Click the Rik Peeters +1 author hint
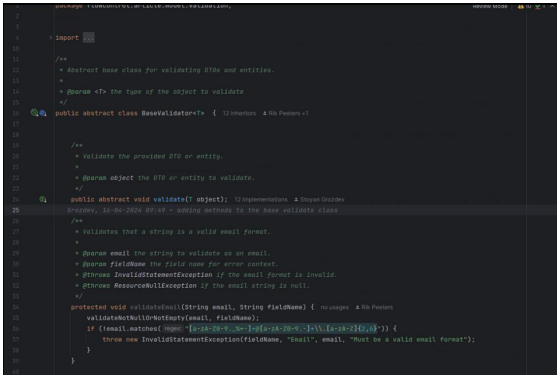Viewport: 559px width, 380px height. click(288, 113)
